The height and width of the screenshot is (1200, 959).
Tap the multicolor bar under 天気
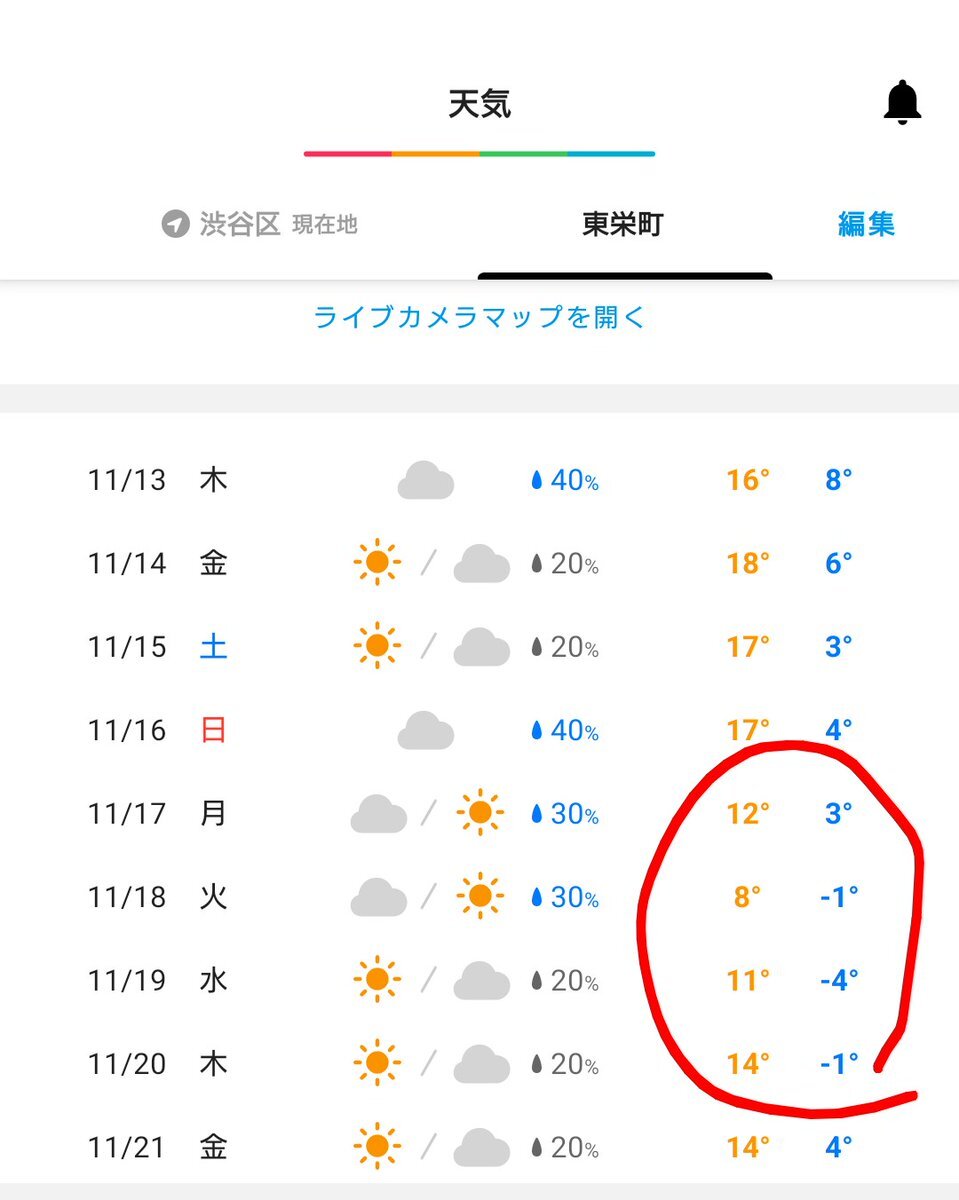coord(480,154)
